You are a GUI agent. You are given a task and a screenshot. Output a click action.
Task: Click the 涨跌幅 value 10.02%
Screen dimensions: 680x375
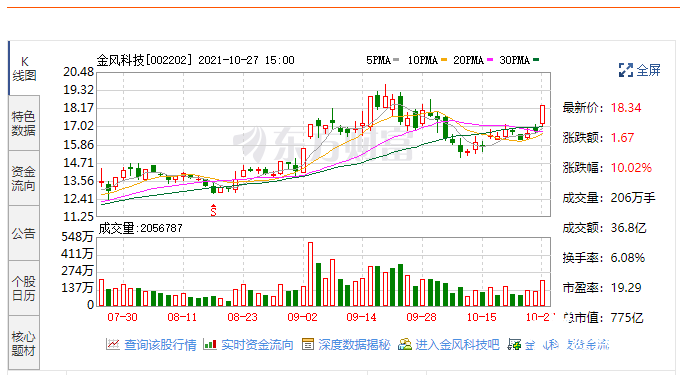[631, 168]
